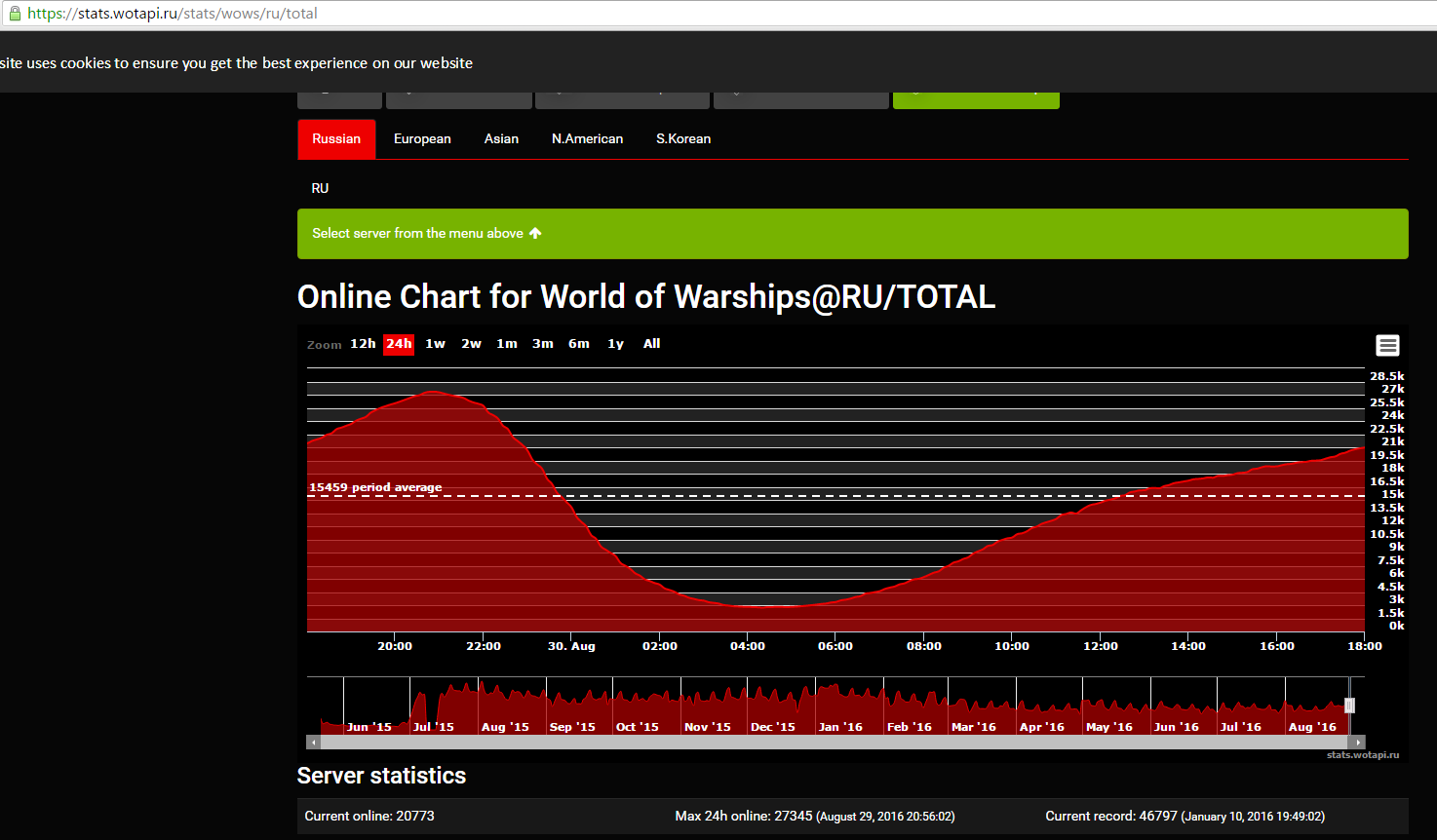The width and height of the screenshot is (1437, 840).
Task: Set chart zoom to 24h
Action: coord(399,344)
